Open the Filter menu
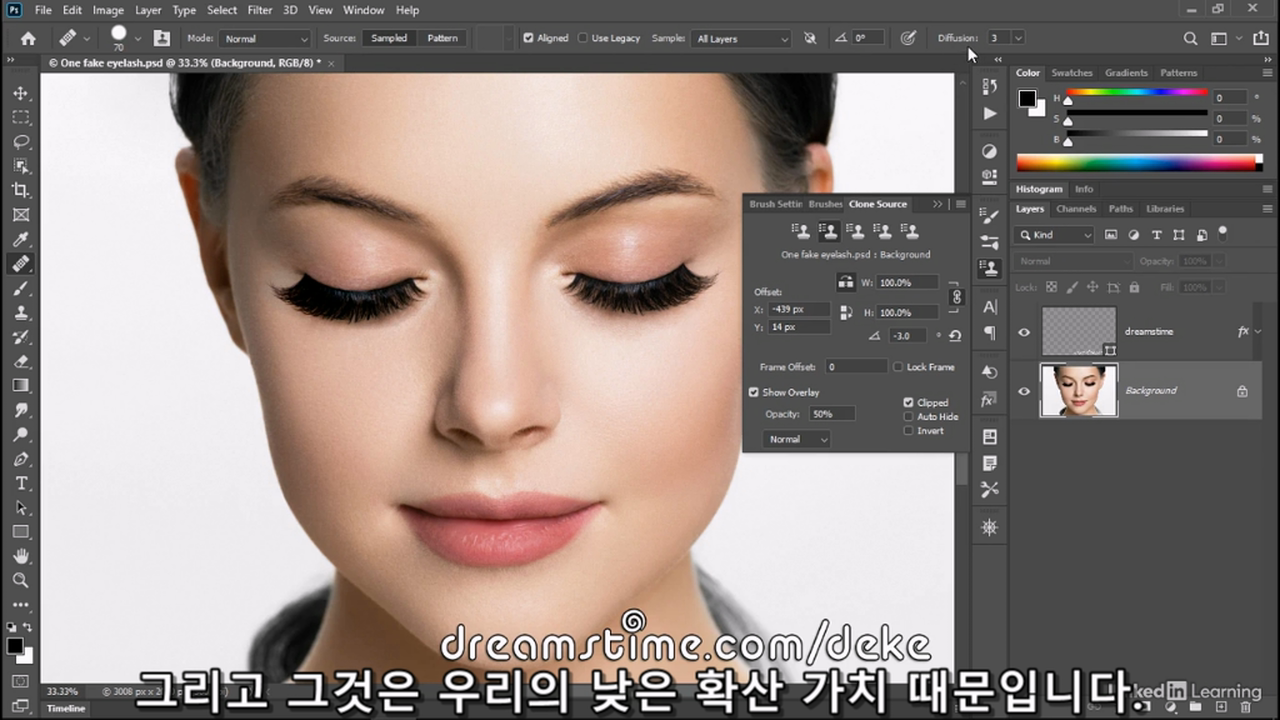The height and width of the screenshot is (720, 1280). click(x=260, y=10)
